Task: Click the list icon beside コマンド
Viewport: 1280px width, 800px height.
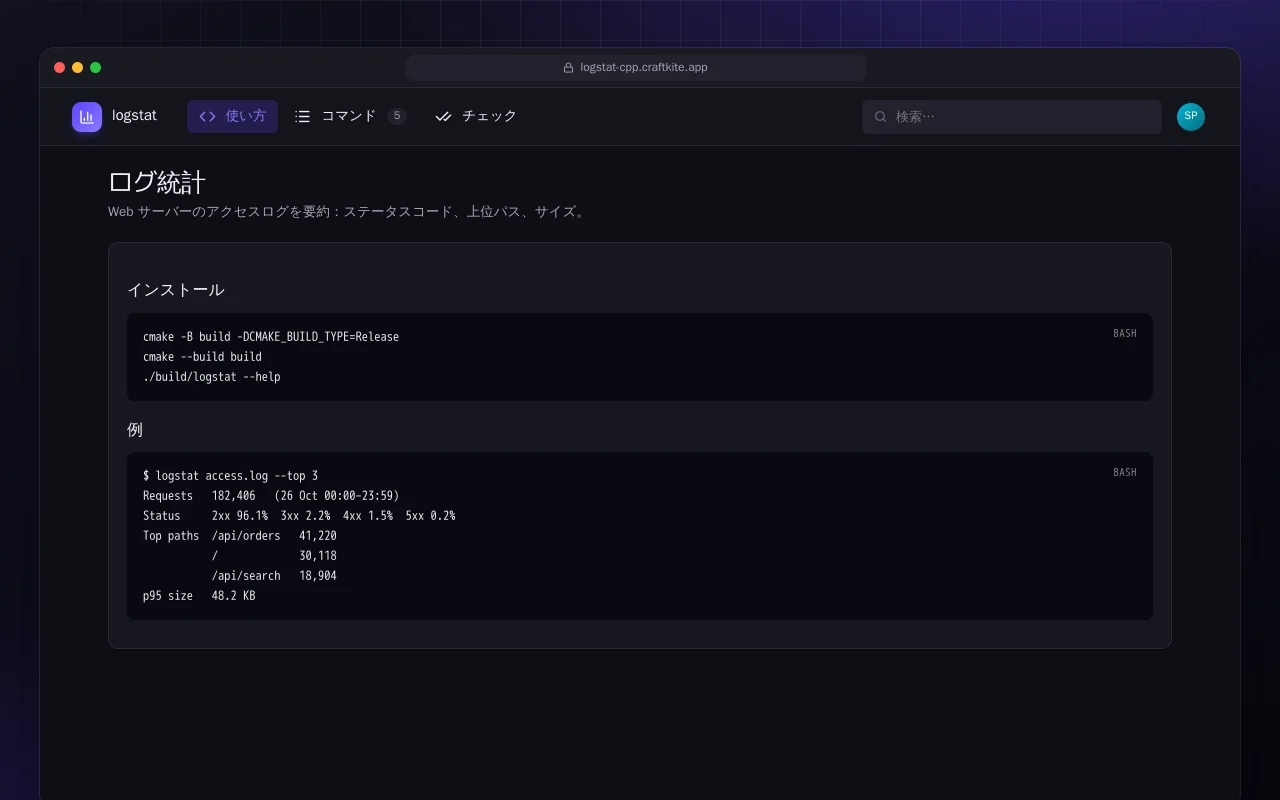Action: point(303,116)
